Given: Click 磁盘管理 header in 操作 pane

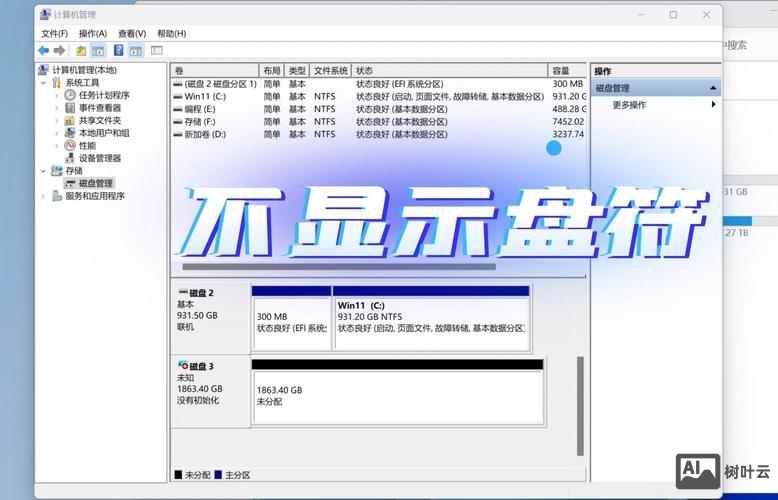Looking at the screenshot, I should (x=656, y=88).
